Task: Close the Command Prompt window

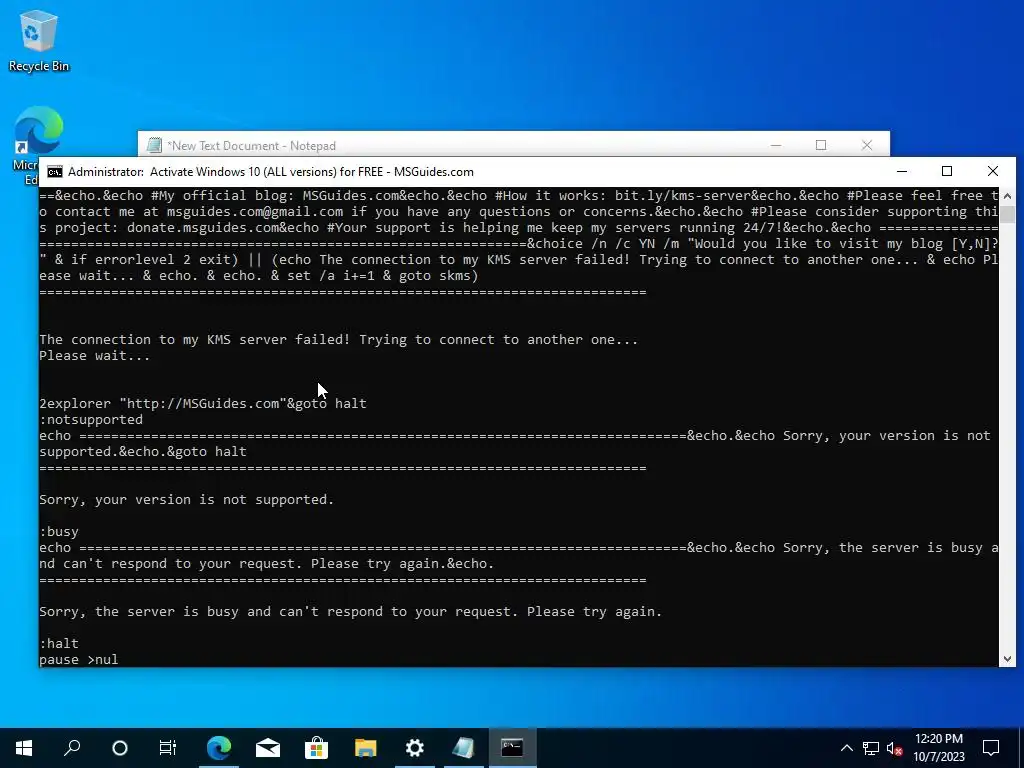Action: [x=993, y=171]
